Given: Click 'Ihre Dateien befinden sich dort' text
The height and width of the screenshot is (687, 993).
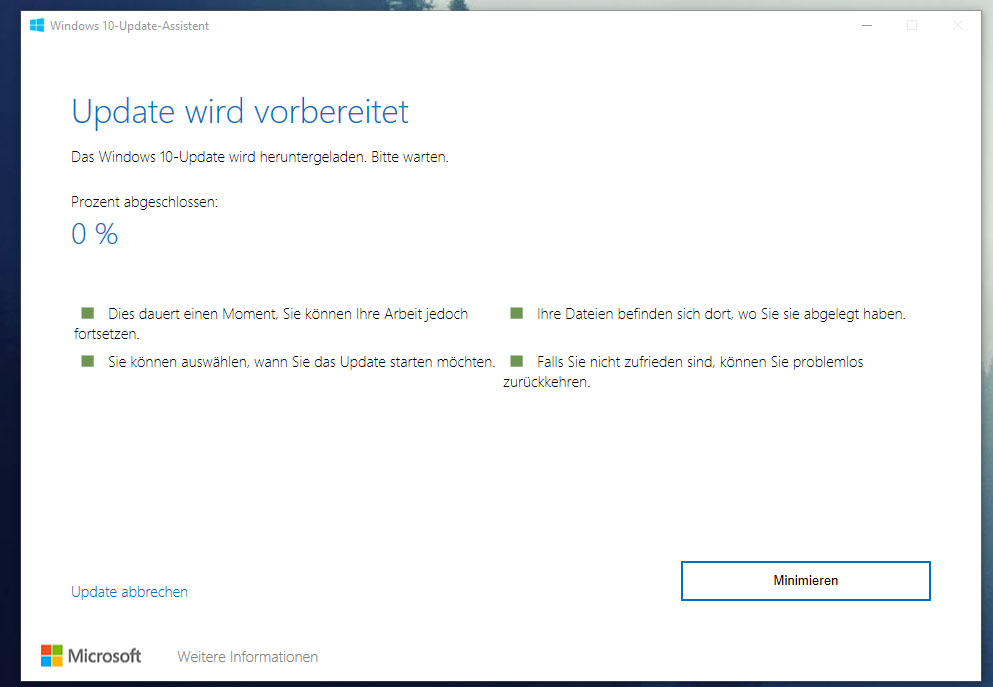Looking at the screenshot, I should pyautogui.click(x=634, y=314).
